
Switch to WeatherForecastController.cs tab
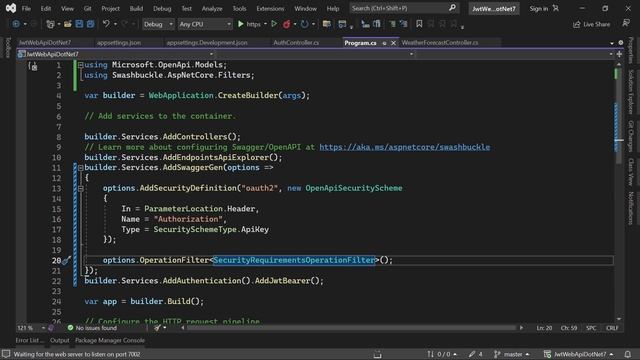(440, 42)
